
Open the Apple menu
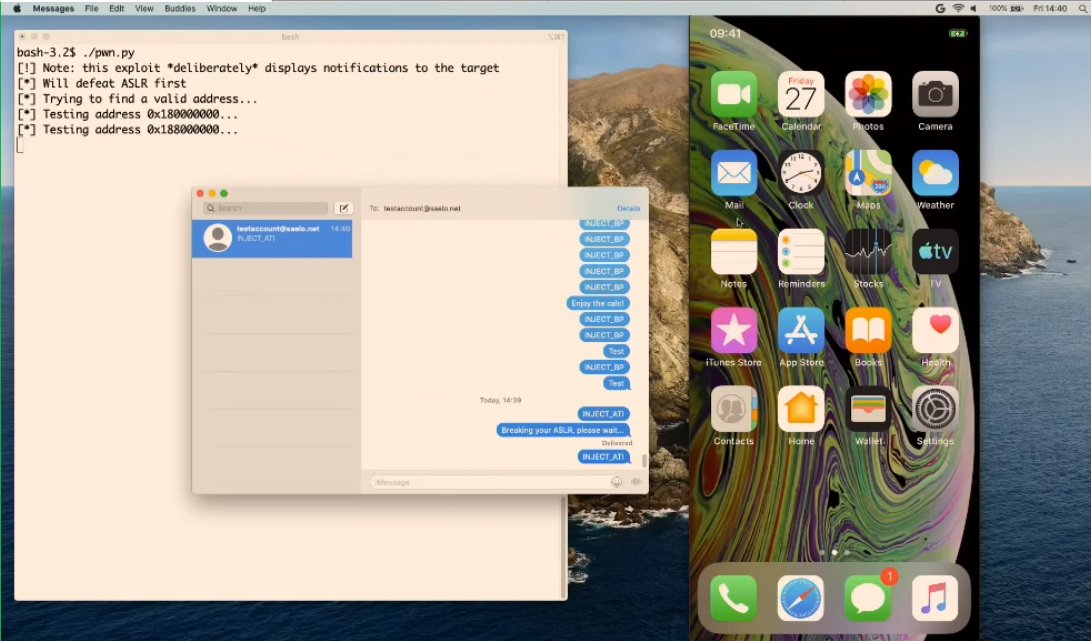tap(17, 8)
